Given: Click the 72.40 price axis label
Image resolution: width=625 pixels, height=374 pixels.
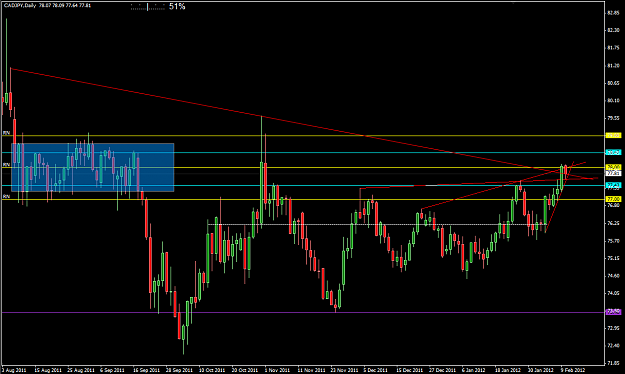Looking at the screenshot, I should [613, 346].
